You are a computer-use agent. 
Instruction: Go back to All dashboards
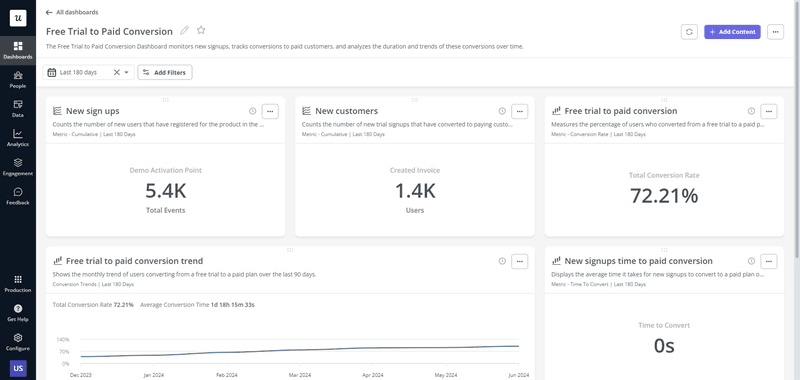coord(72,12)
